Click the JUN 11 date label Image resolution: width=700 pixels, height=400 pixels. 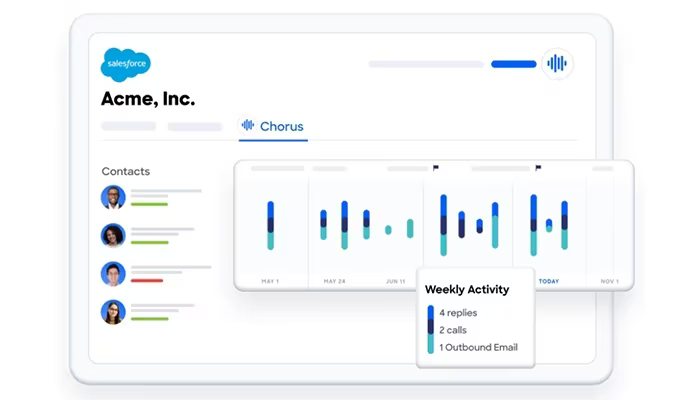click(396, 281)
